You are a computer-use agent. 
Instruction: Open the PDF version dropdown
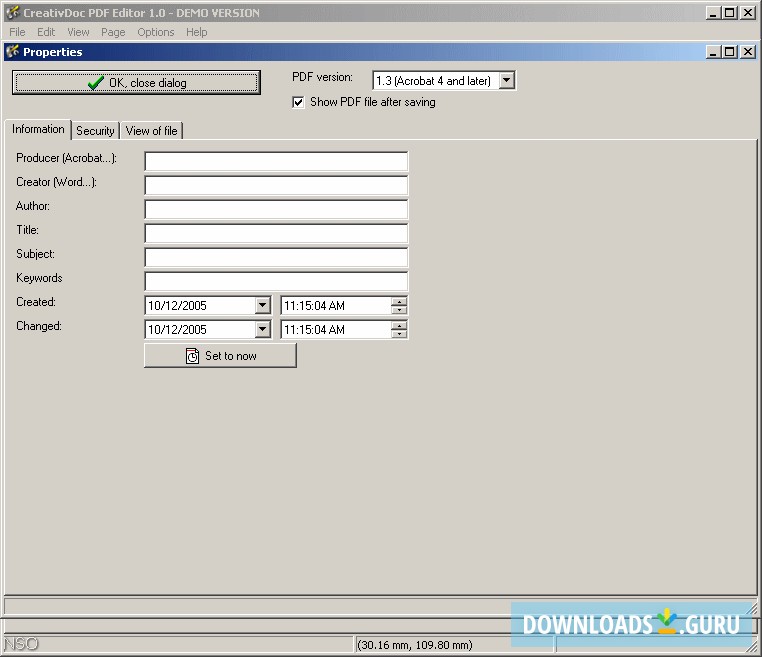(506, 81)
